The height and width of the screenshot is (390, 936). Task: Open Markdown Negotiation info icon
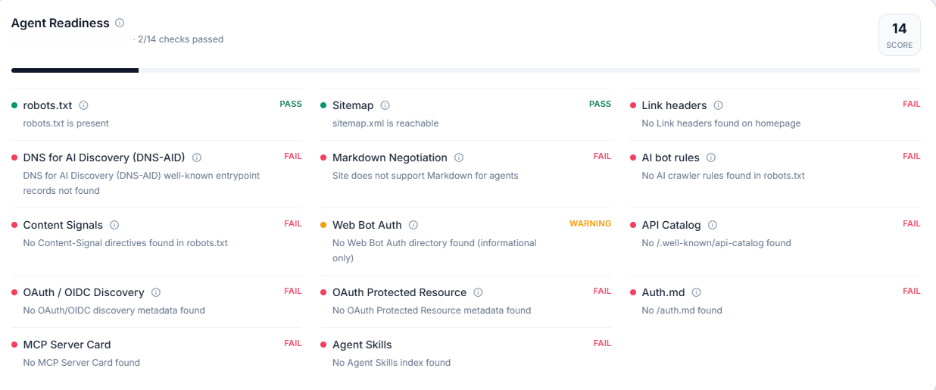pos(458,158)
